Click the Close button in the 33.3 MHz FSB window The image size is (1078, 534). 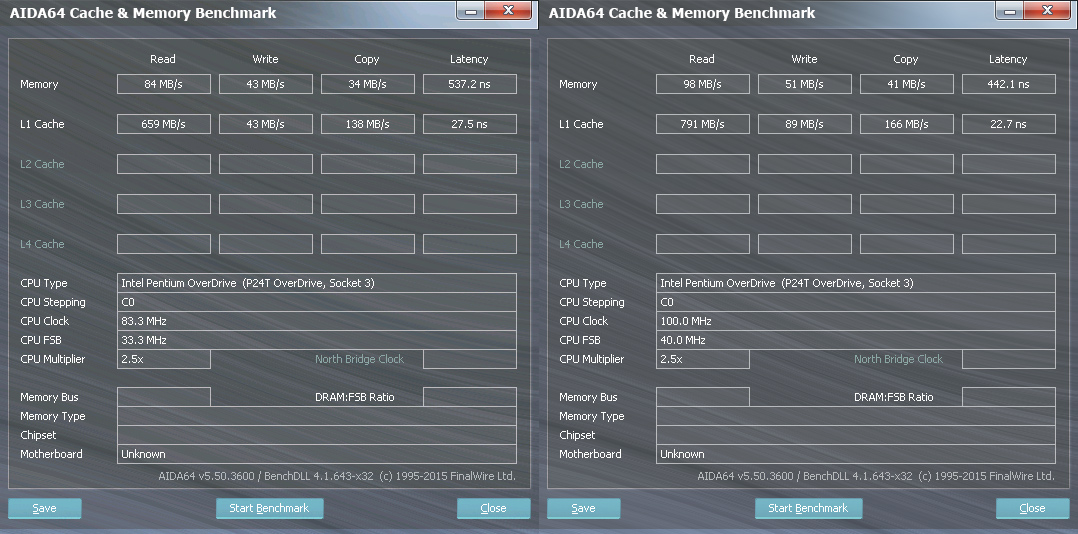pos(493,508)
